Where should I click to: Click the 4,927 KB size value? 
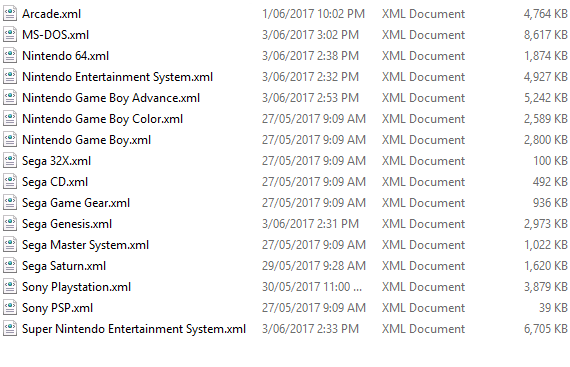(546, 77)
